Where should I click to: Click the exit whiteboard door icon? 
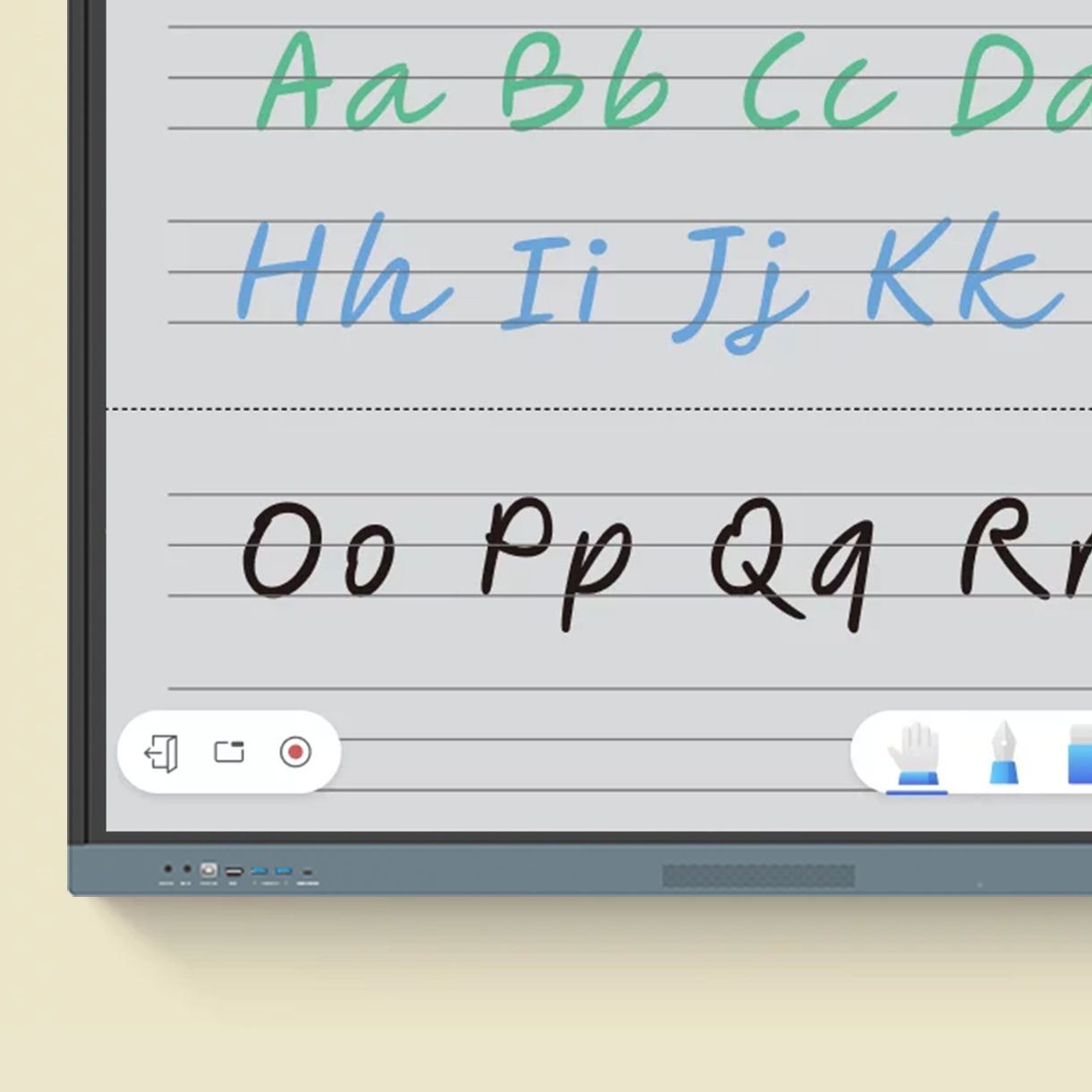(x=162, y=753)
